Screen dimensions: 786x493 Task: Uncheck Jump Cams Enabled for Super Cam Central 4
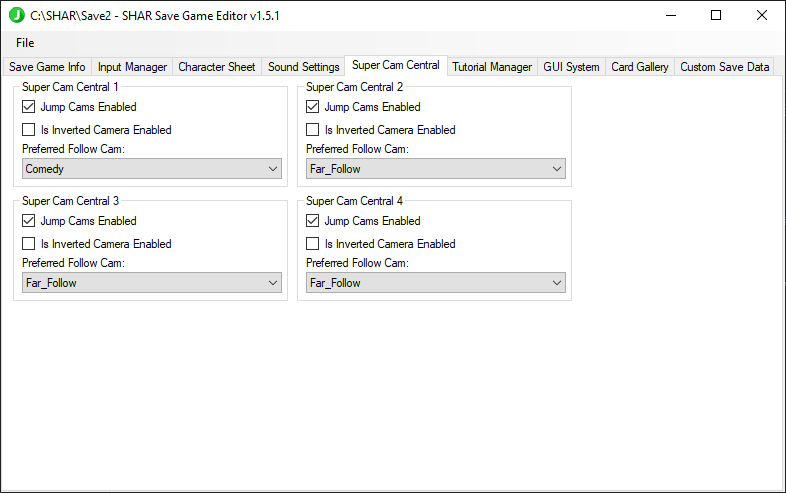313,221
